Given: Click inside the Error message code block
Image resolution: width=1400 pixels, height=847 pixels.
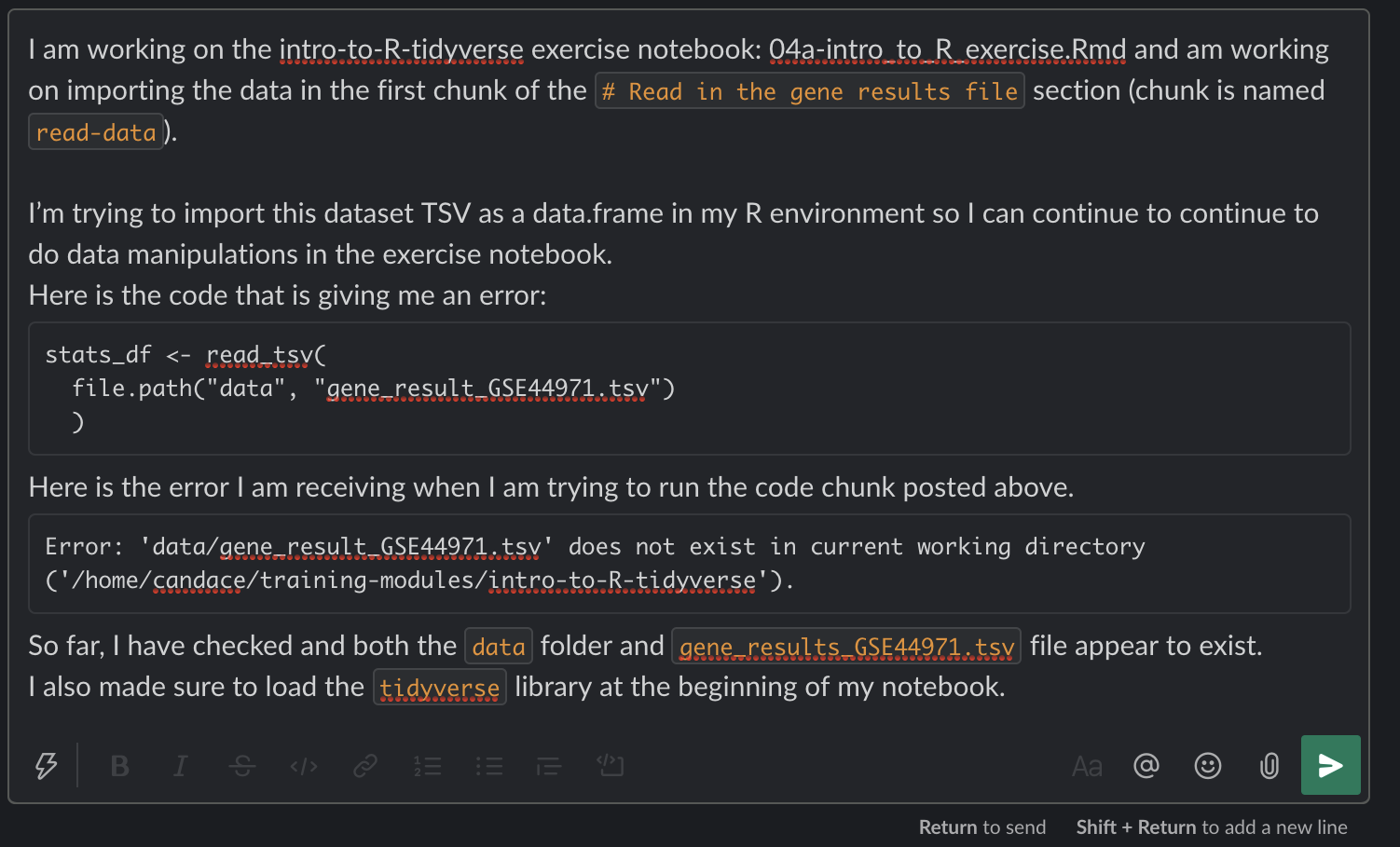Looking at the screenshot, I should (689, 564).
